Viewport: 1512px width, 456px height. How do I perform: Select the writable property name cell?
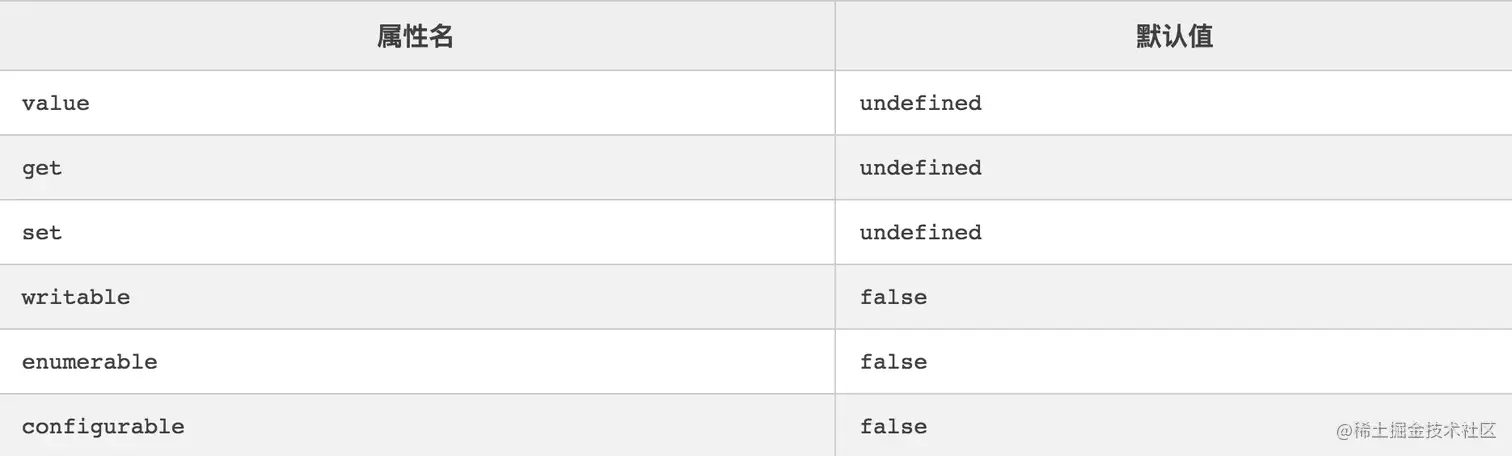pos(76,297)
